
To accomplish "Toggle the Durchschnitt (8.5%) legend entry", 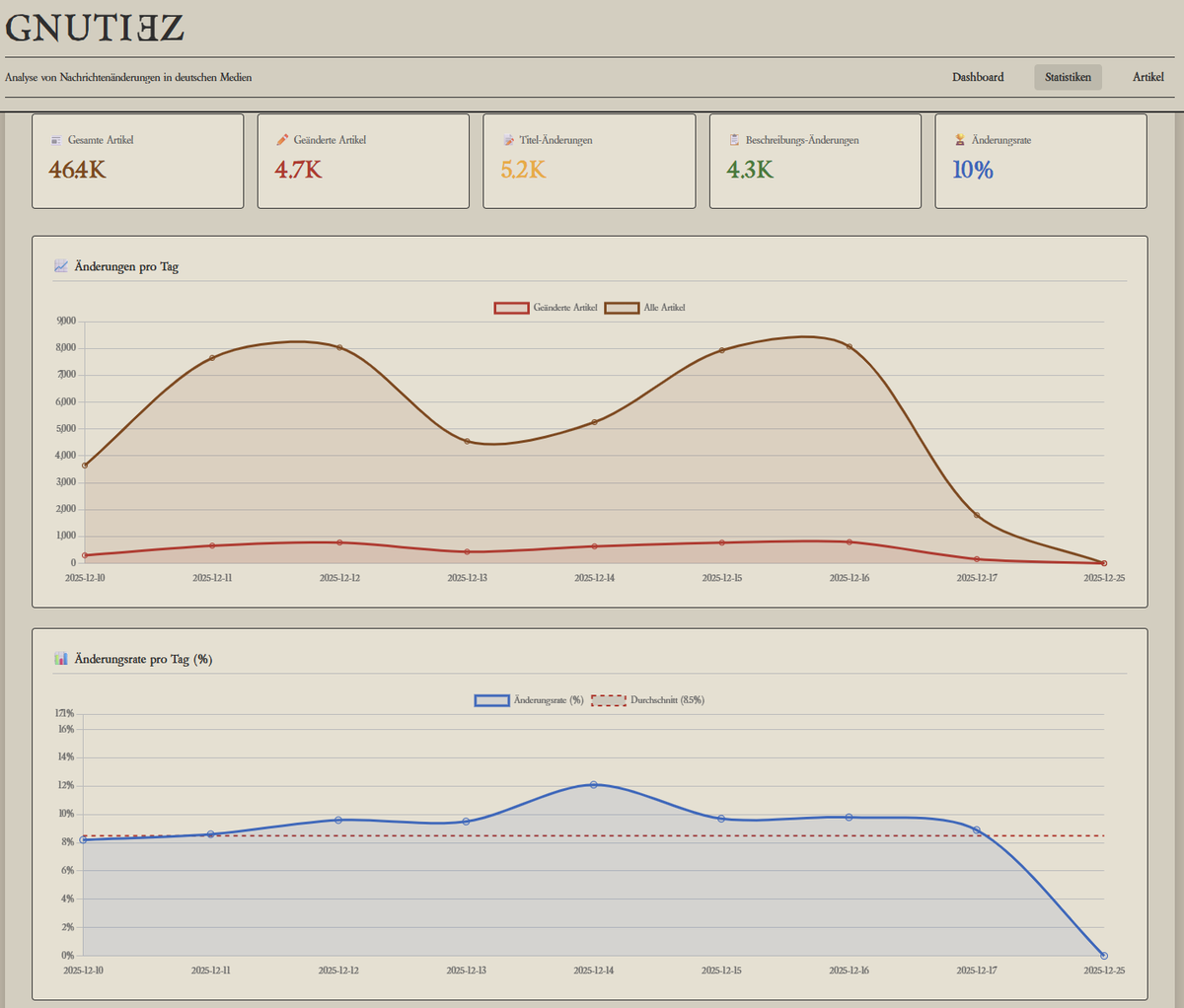I will tap(648, 700).
